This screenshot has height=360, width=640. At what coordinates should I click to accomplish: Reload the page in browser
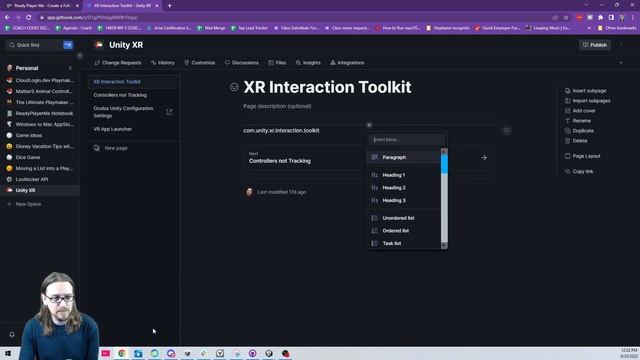pyautogui.click(x=28, y=17)
